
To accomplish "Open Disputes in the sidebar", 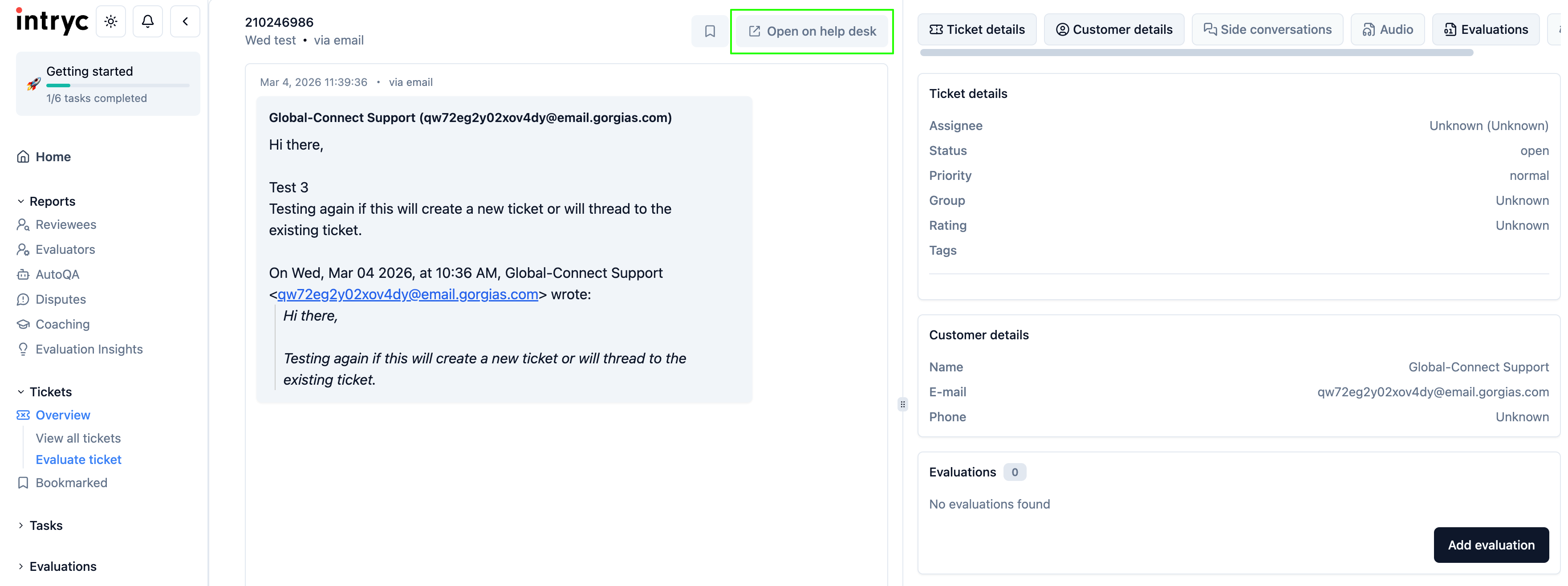I will 60,299.
